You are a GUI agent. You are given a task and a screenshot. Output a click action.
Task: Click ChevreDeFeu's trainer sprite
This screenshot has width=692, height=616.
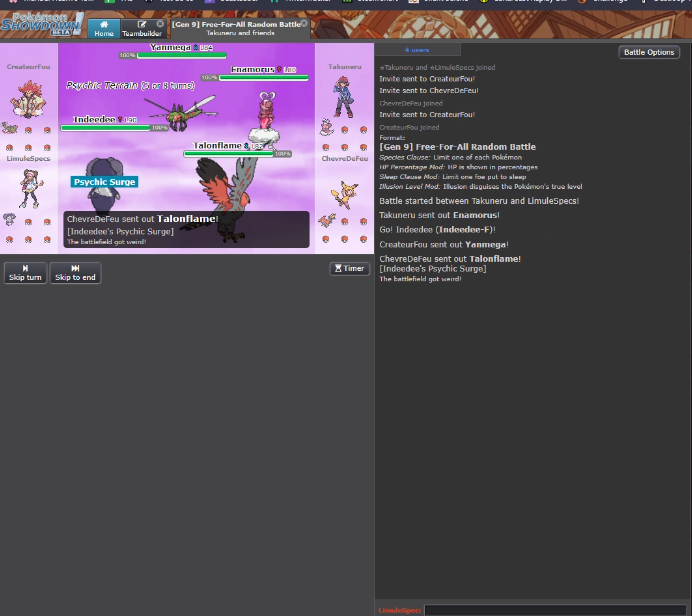[345, 195]
